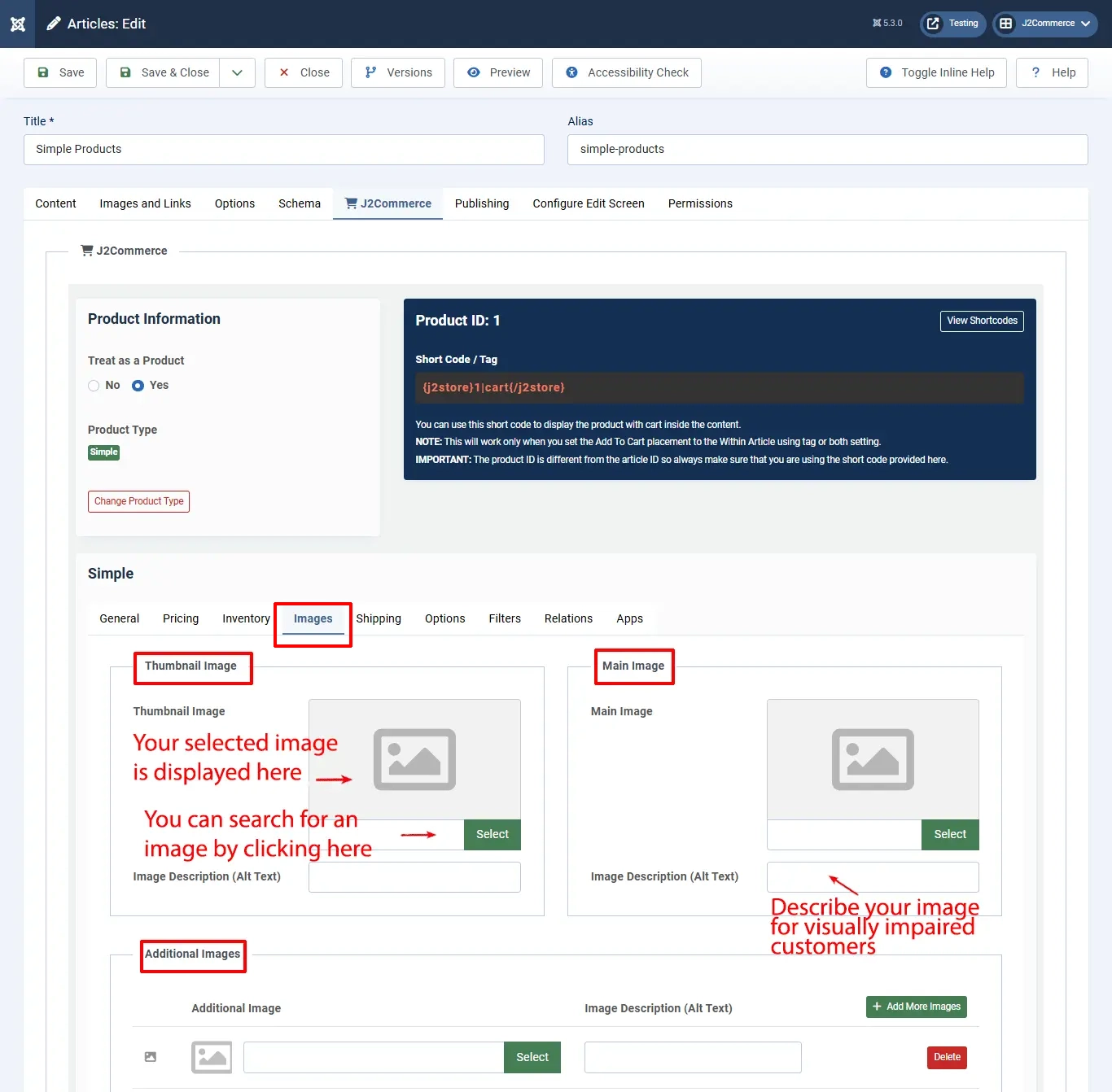Click the Simple product type badge

[103, 452]
